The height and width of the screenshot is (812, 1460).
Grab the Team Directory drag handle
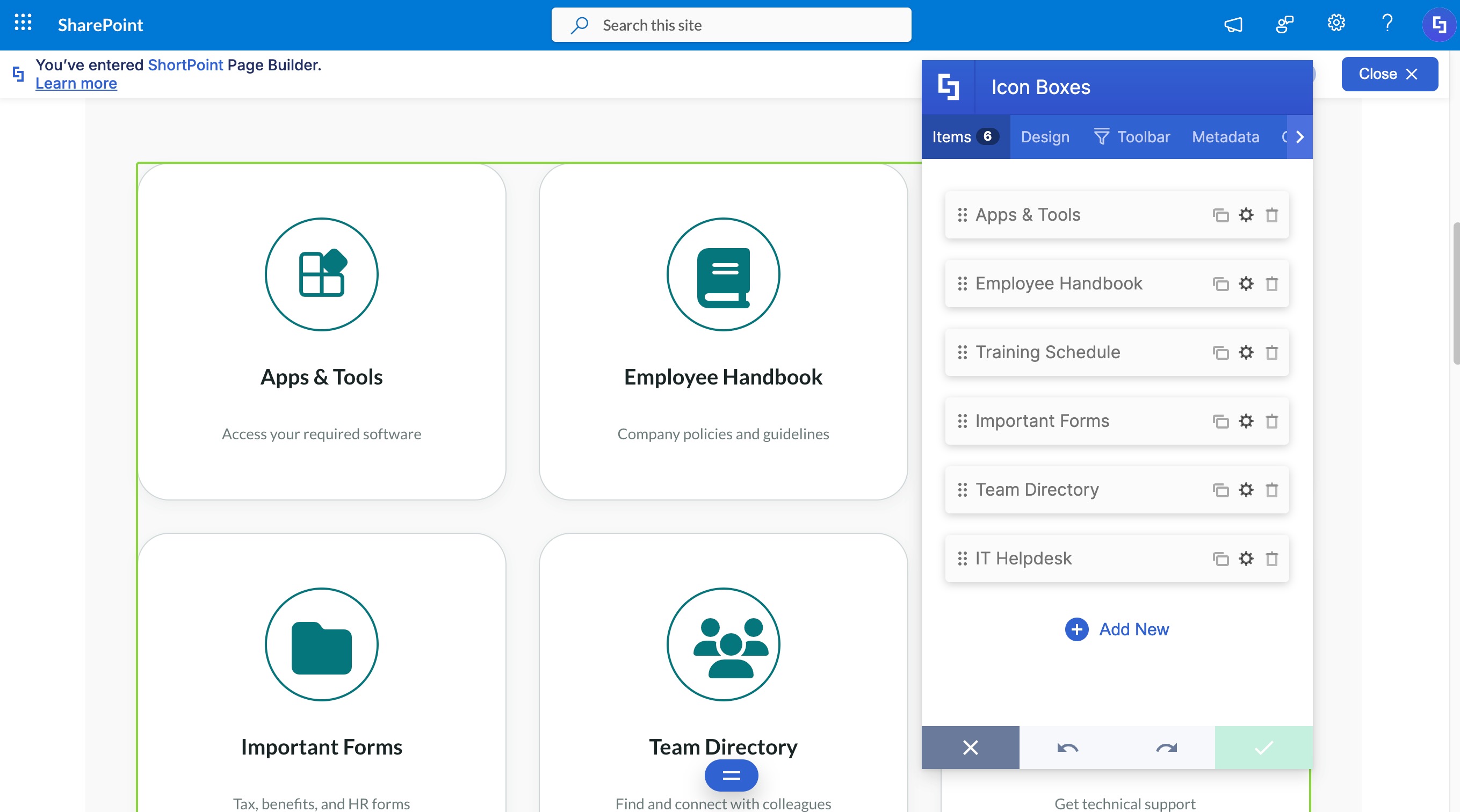point(962,490)
